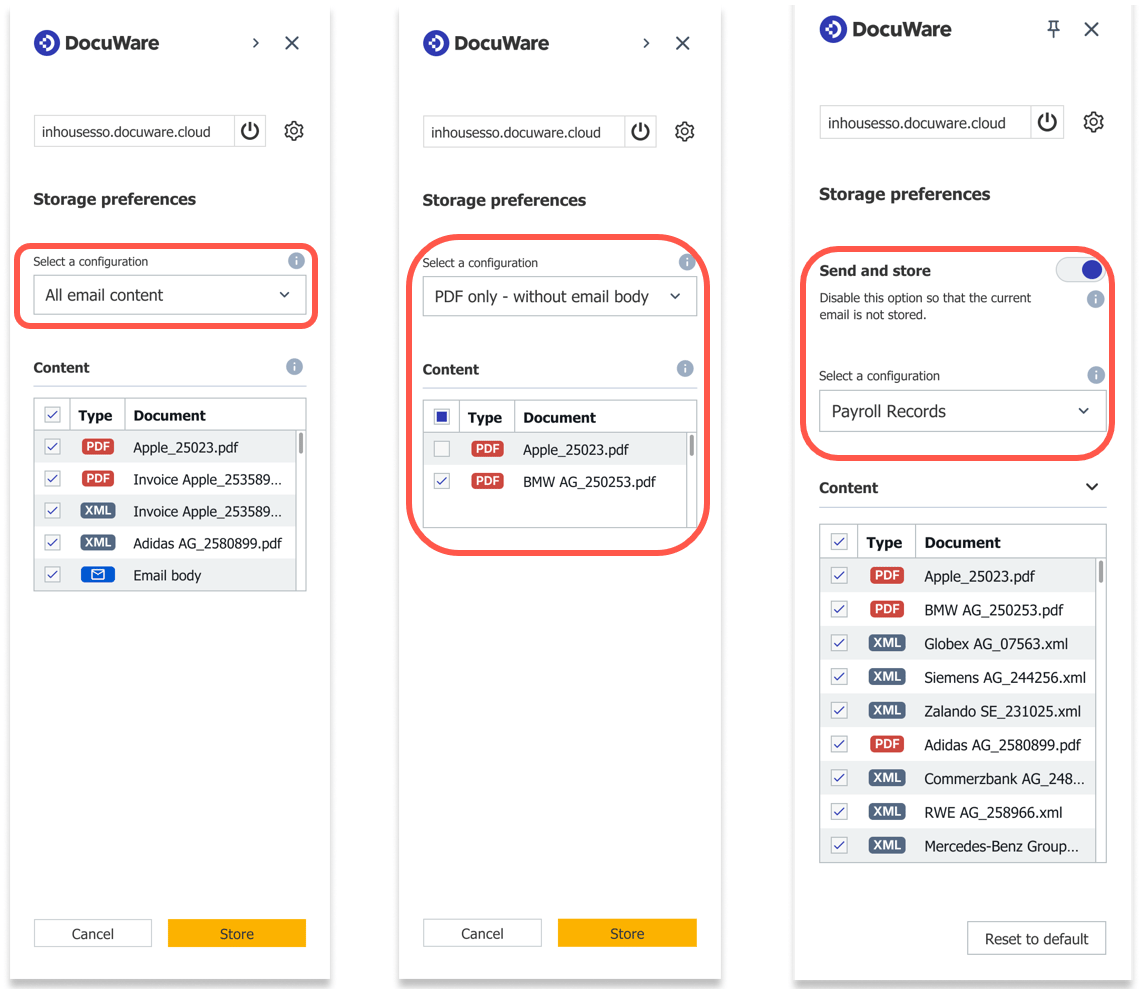Click Reset to default in the right panel
This screenshot has height=989, width=1148.
point(1036,938)
